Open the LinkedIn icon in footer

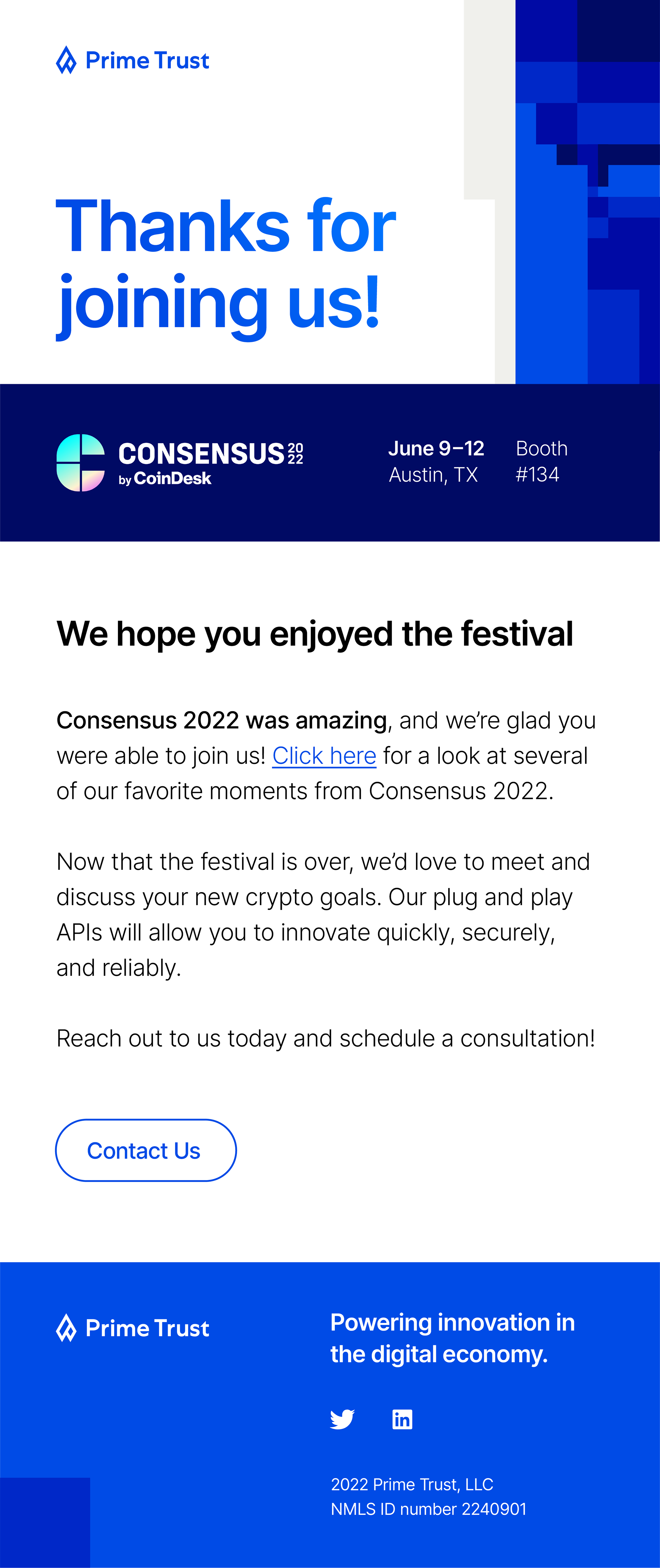[x=402, y=1420]
